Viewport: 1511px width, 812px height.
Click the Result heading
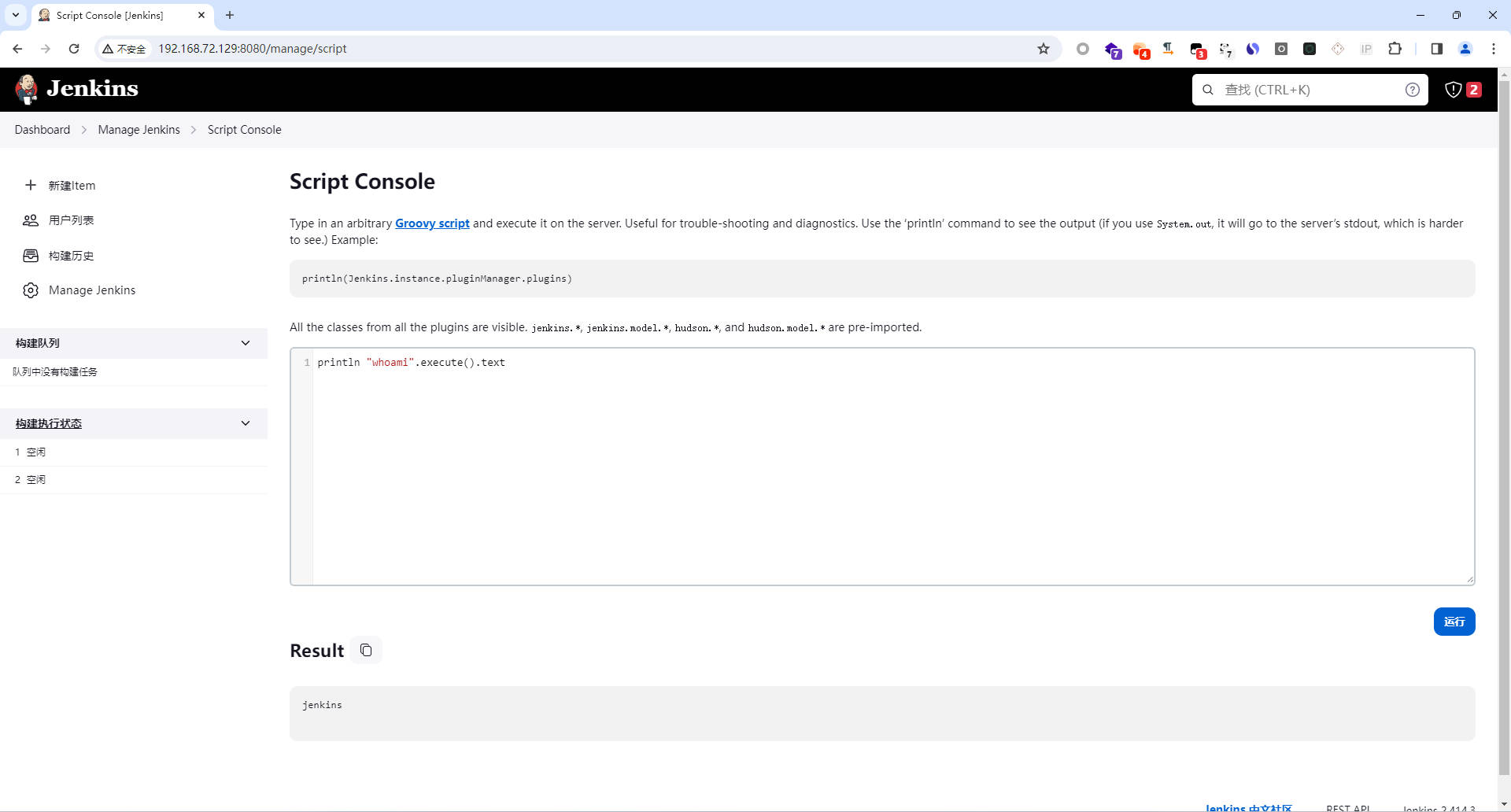(x=317, y=651)
